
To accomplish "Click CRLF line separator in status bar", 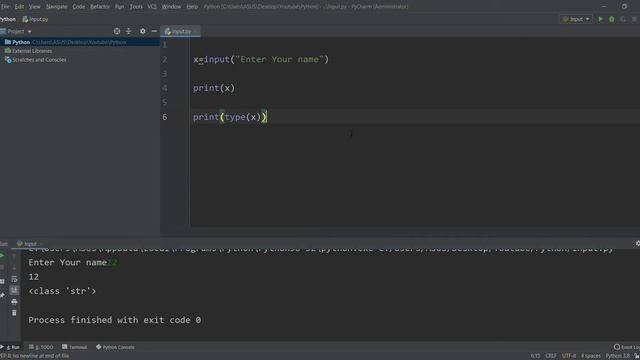I will (551, 356).
